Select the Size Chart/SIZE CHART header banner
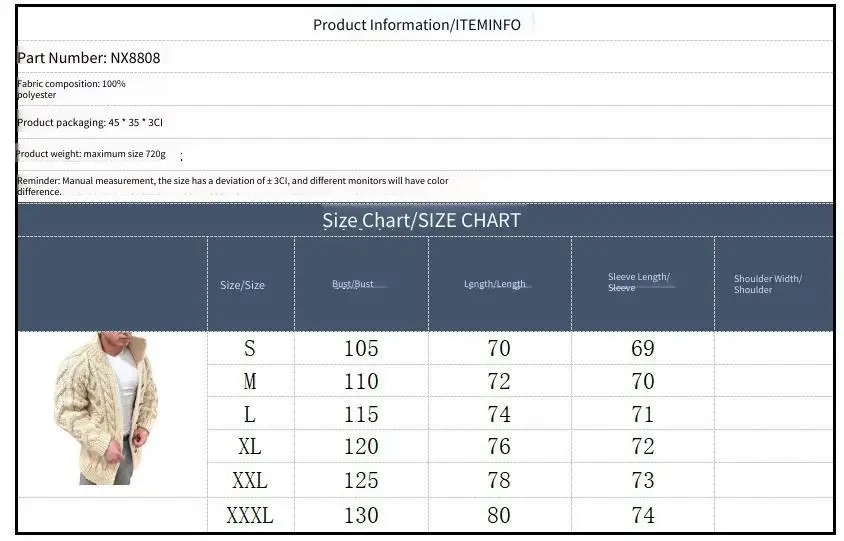Viewport: 844px width, 541px height. pos(425,220)
